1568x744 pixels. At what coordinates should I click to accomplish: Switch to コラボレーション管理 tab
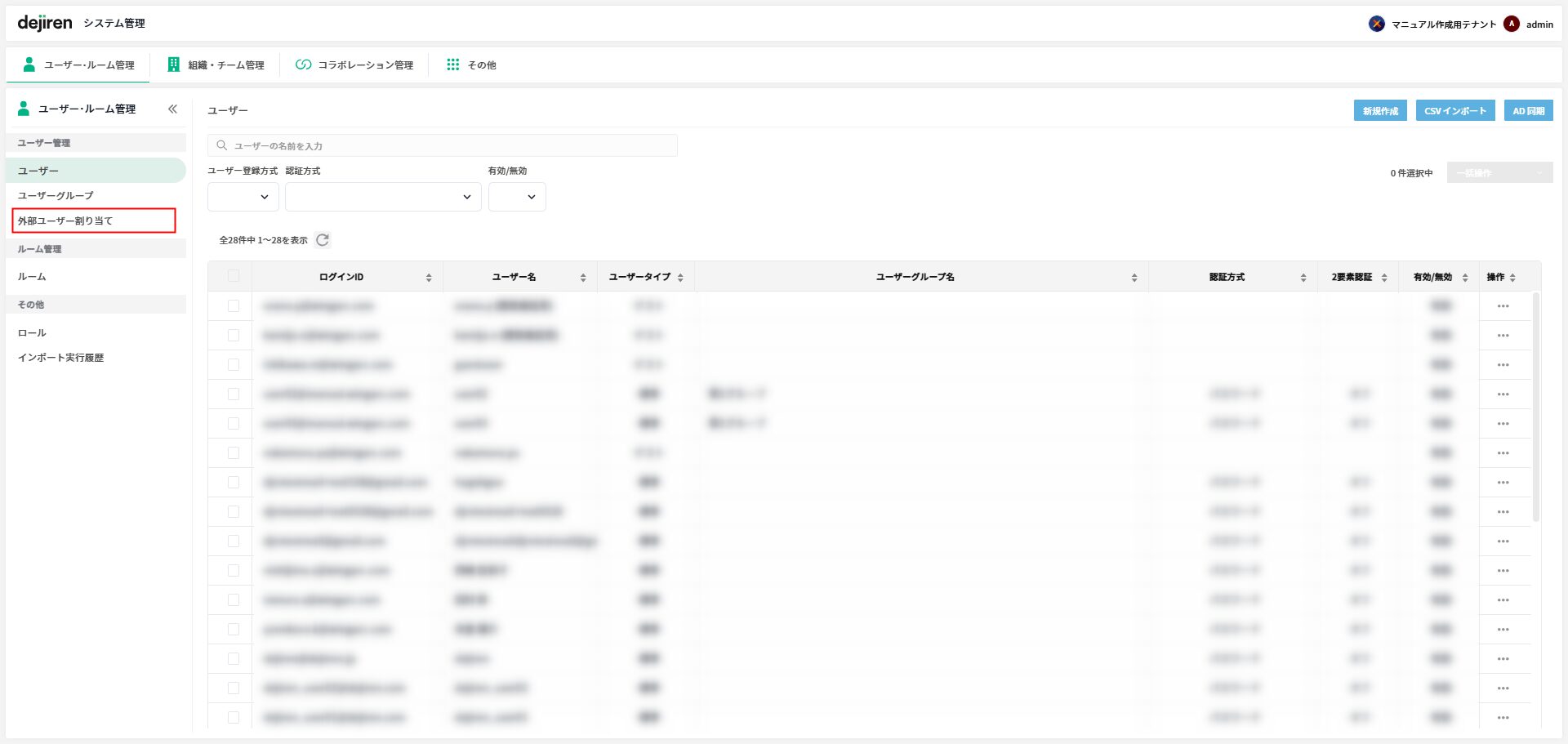(354, 65)
